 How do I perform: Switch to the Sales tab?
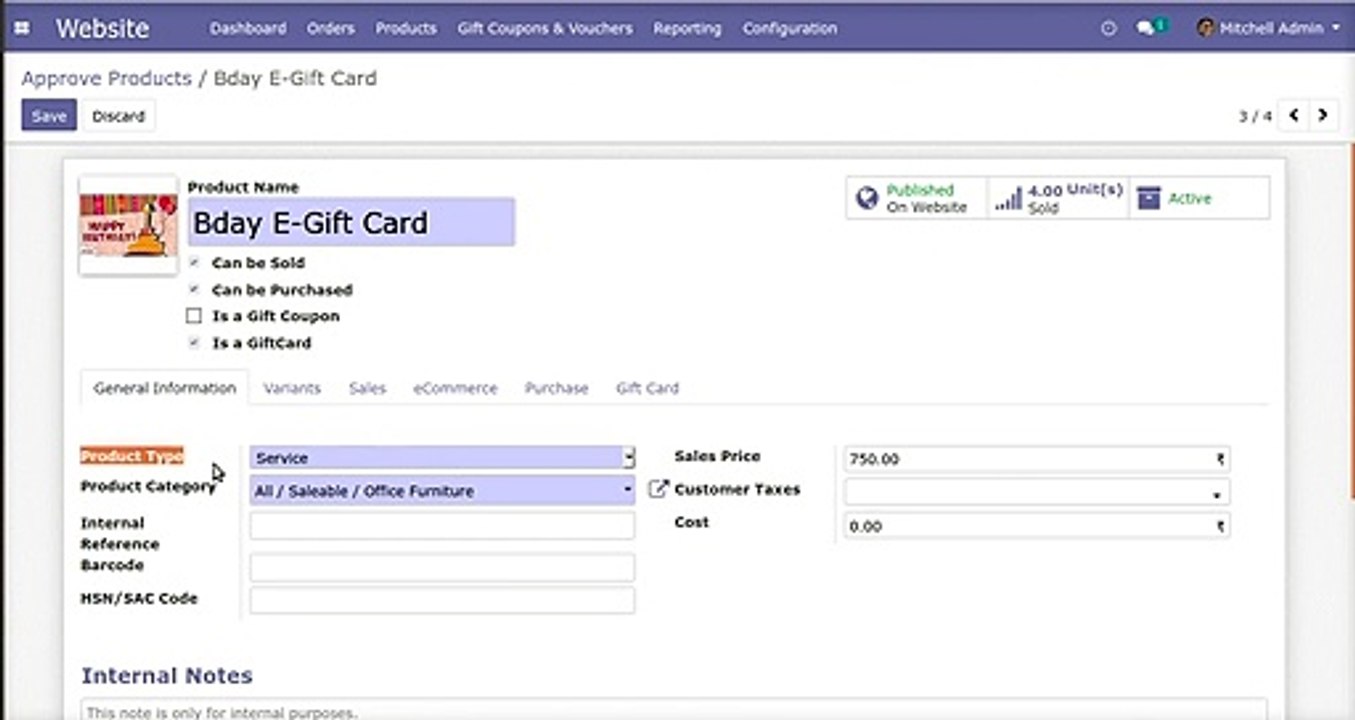click(x=367, y=388)
